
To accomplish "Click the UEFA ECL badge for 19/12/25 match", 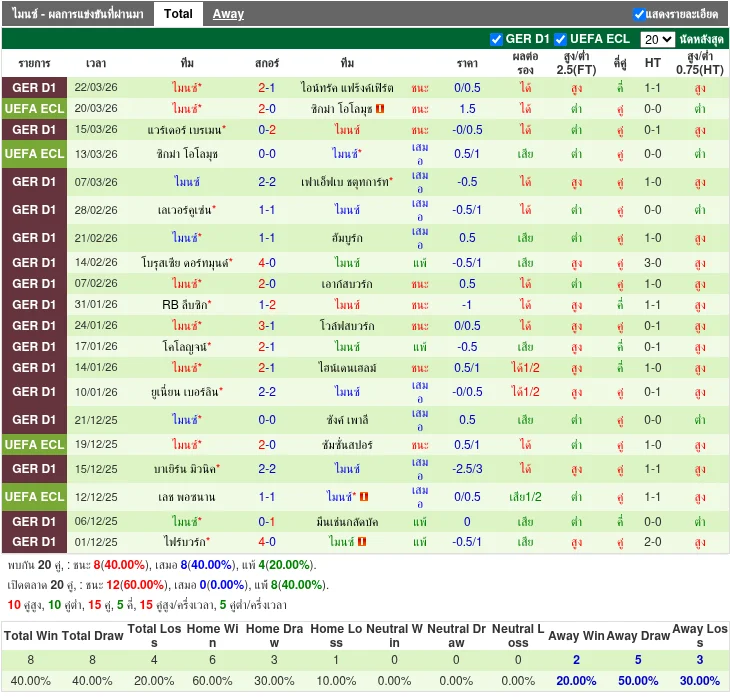I will tap(34, 445).
